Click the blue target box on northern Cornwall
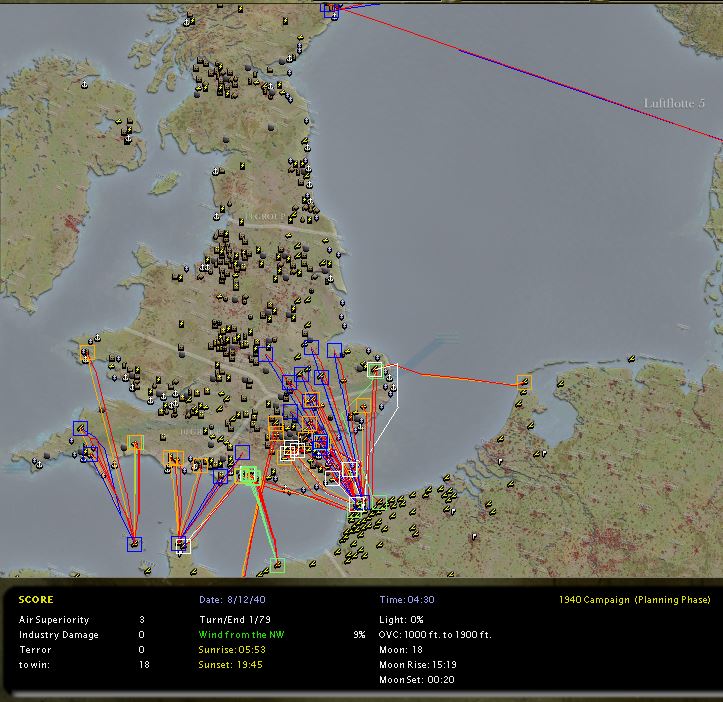 pyautogui.click(x=80, y=428)
